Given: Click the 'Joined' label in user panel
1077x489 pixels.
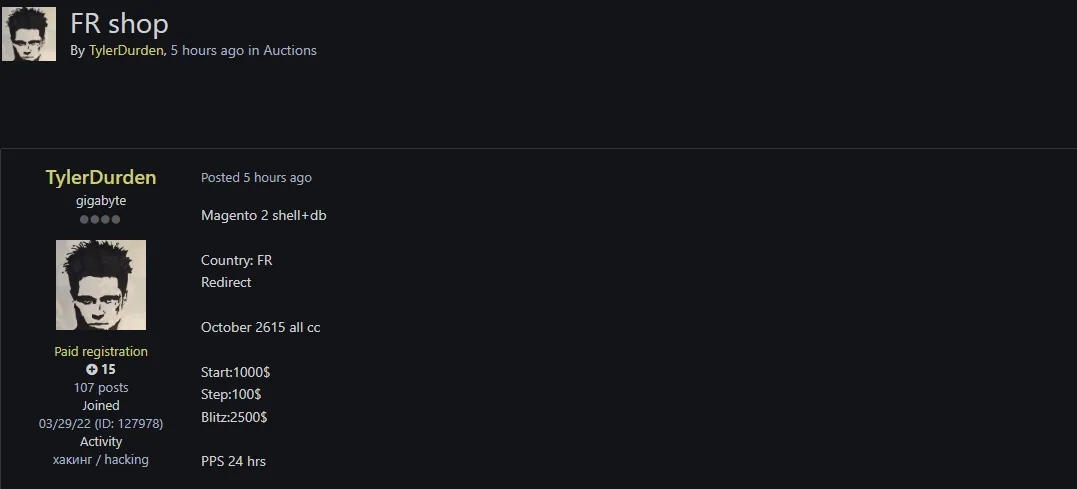Looking at the screenshot, I should [101, 406].
